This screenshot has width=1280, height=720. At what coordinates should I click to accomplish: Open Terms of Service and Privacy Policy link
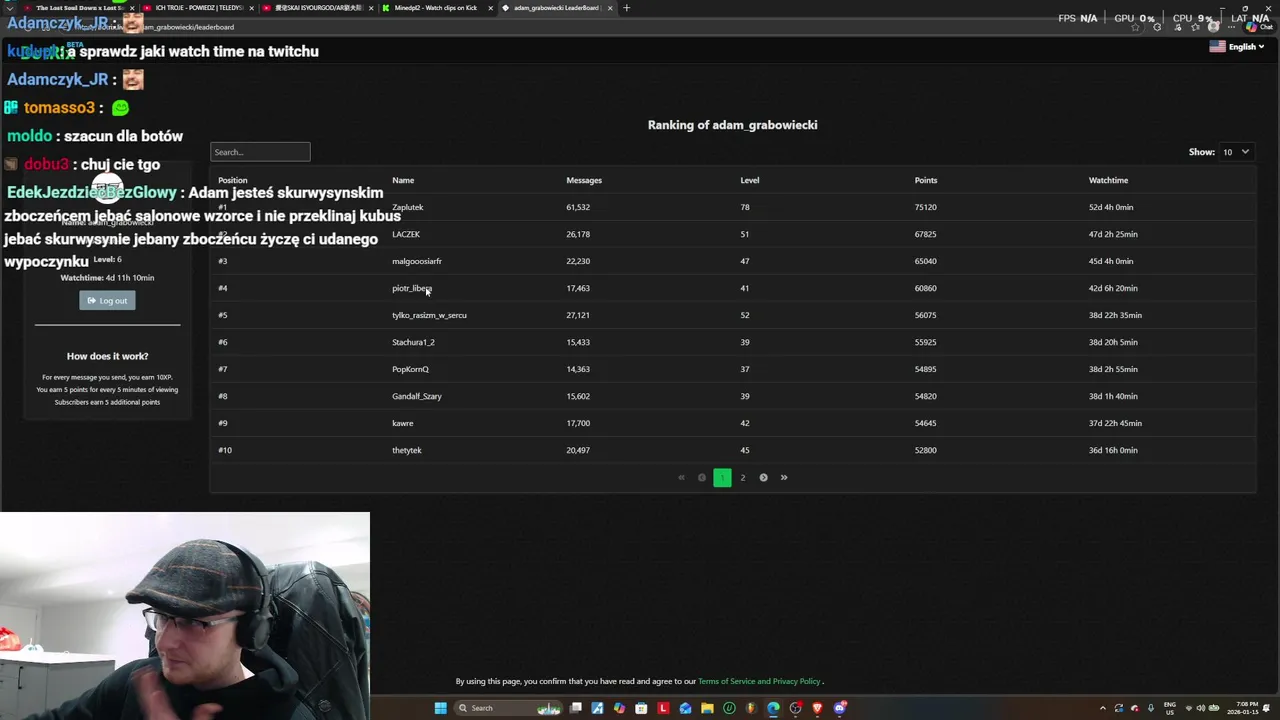coord(759,681)
